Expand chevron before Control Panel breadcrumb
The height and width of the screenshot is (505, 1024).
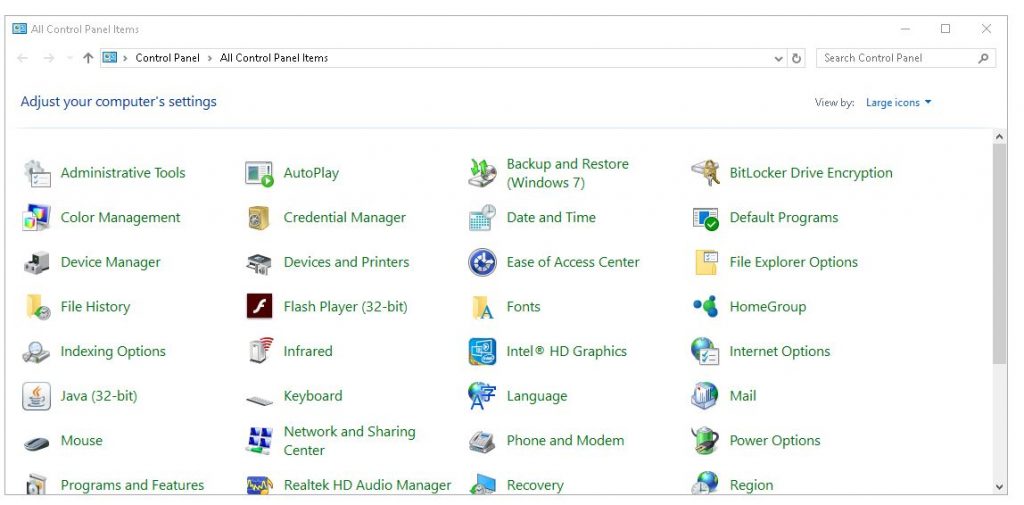click(125, 58)
